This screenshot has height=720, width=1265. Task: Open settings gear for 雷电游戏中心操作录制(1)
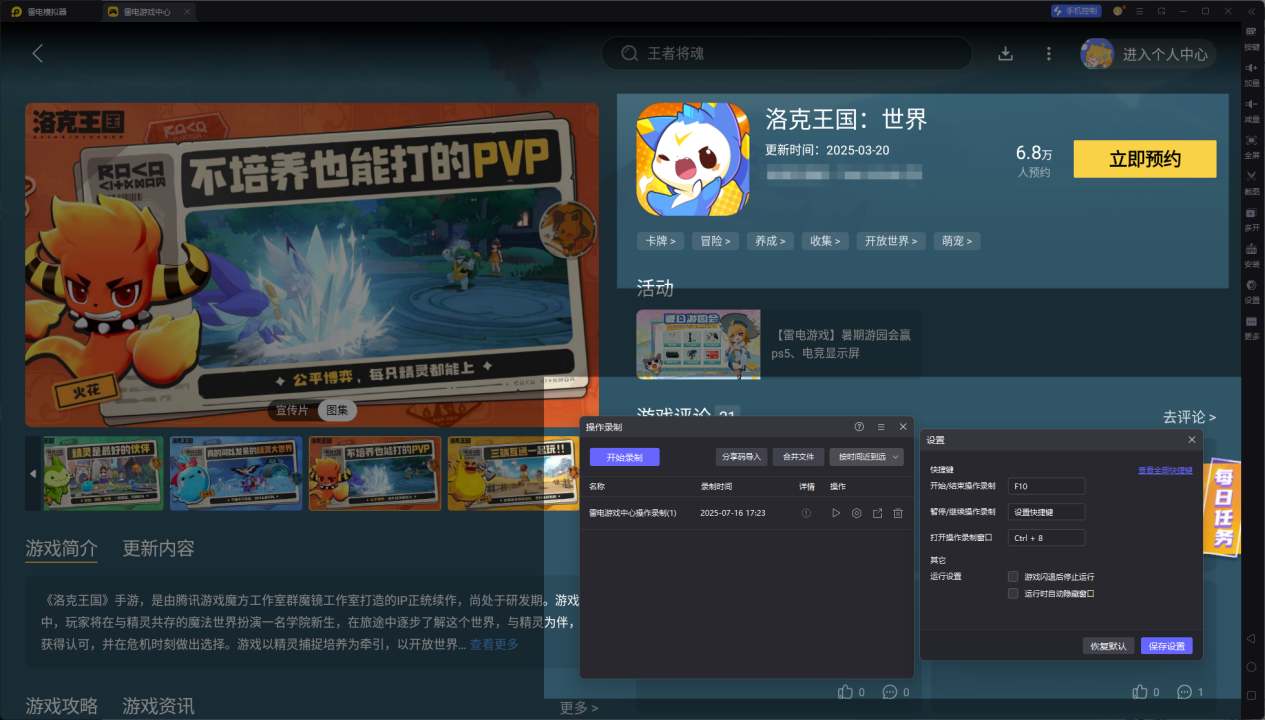[x=857, y=513]
